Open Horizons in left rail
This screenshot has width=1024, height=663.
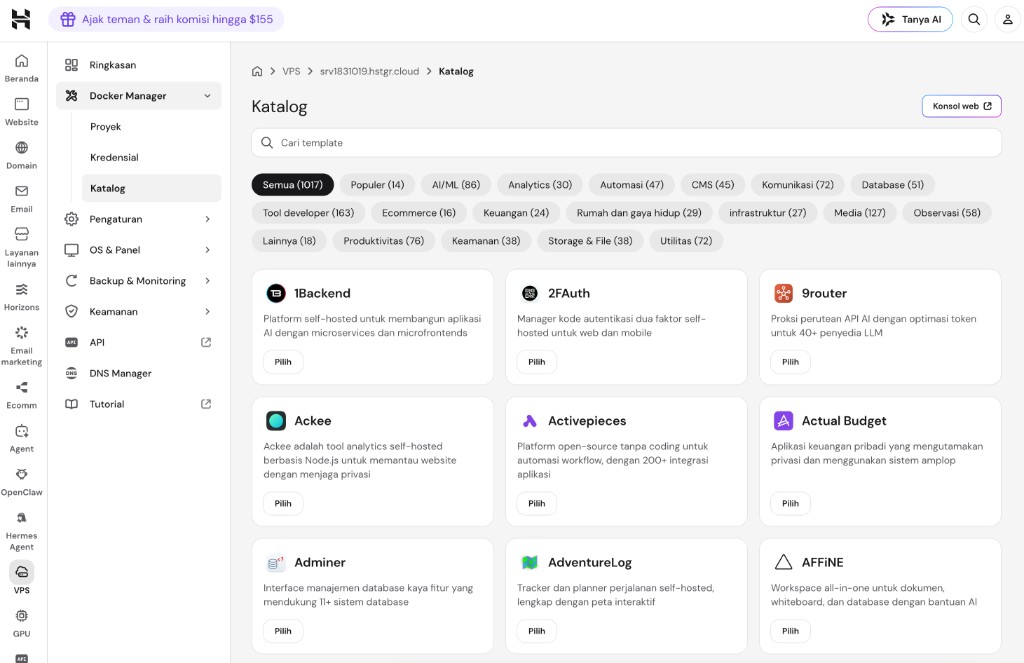pyautogui.click(x=22, y=297)
